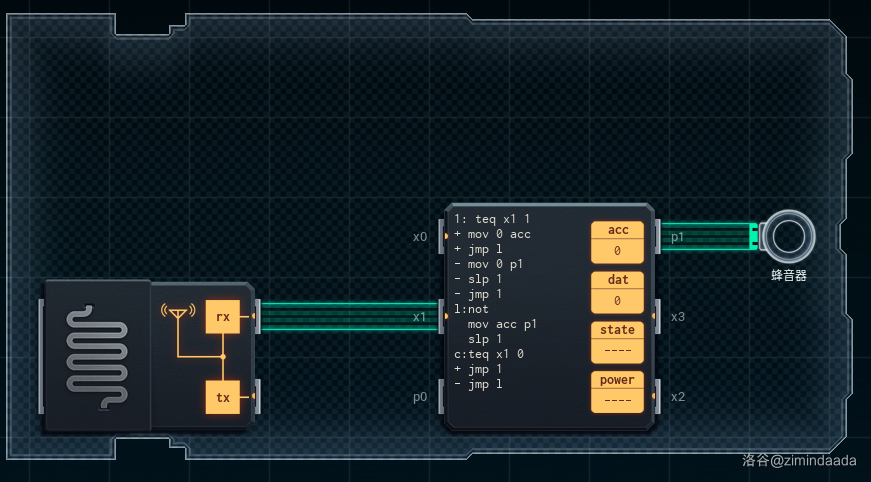This screenshot has height=482, width=871.
Task: Select the wire between p1 and the buzzer
Action: [705, 237]
